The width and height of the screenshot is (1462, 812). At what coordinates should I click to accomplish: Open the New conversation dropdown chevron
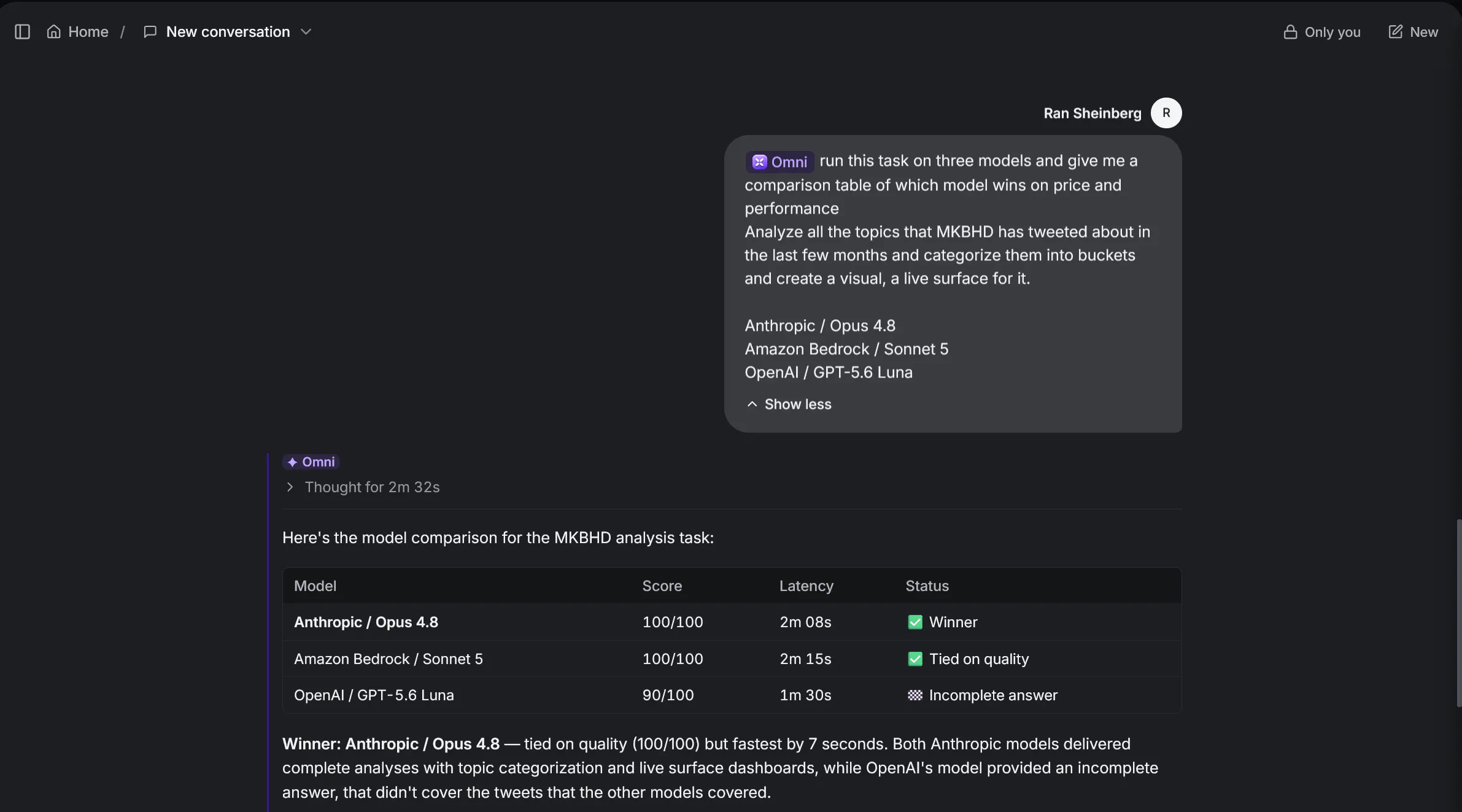pos(306,32)
